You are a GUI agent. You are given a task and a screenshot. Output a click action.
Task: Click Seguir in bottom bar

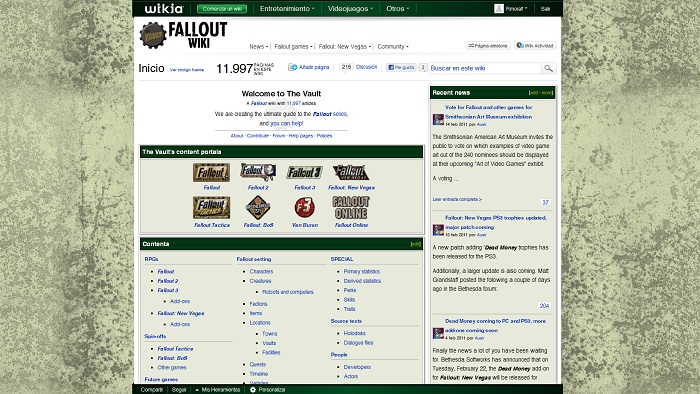(179, 390)
